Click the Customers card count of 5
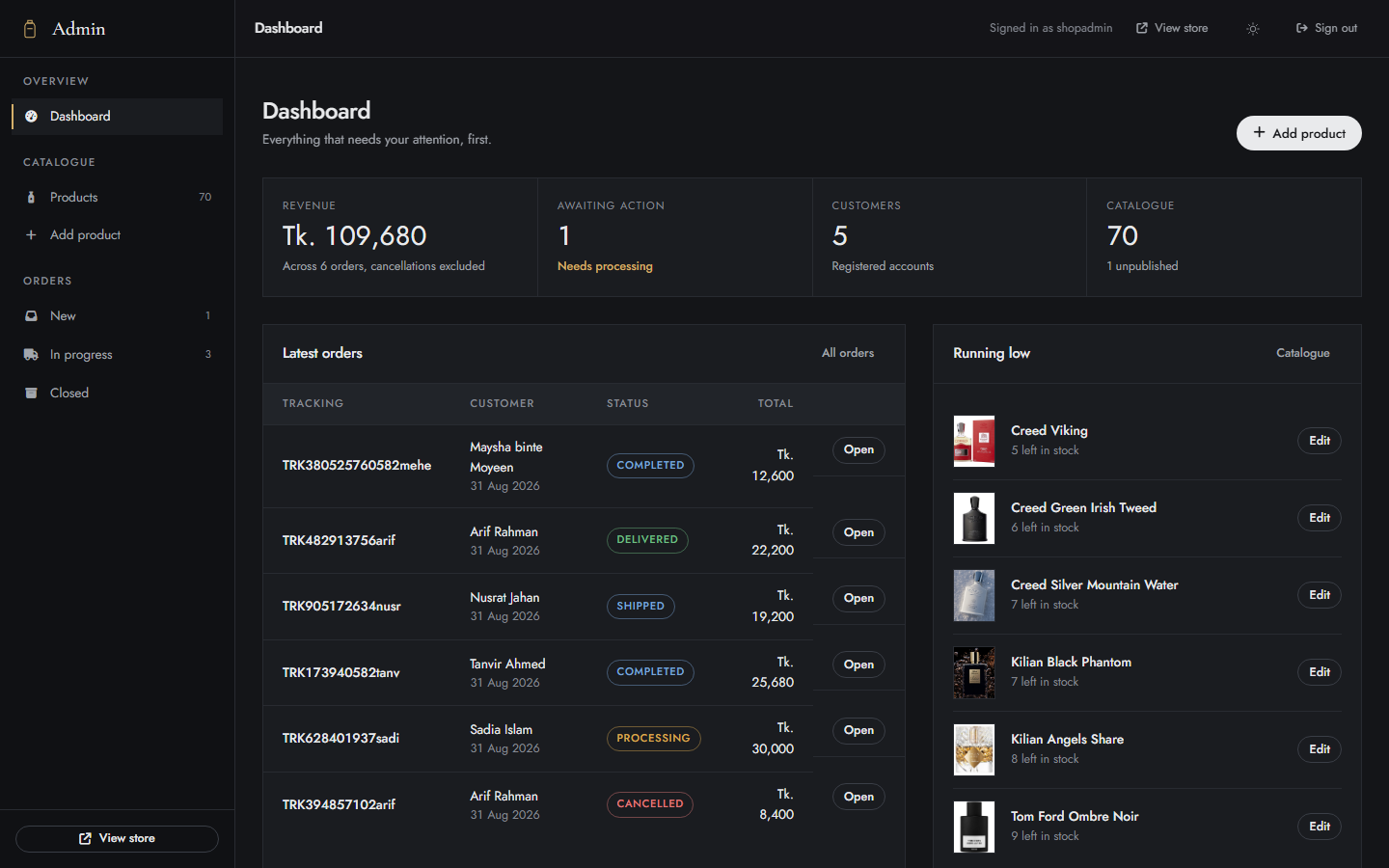 click(840, 236)
